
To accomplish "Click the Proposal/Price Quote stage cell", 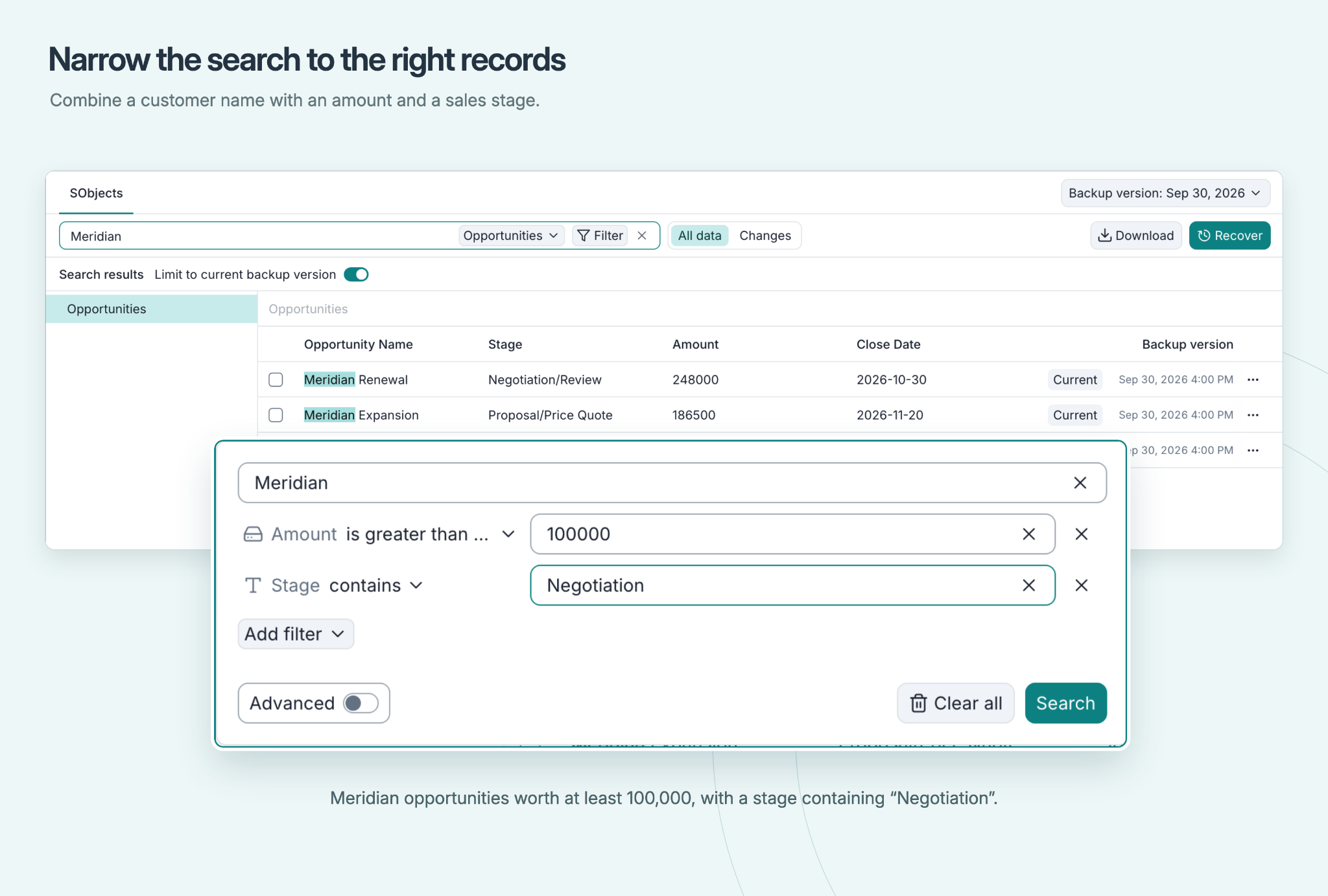I will (550, 415).
